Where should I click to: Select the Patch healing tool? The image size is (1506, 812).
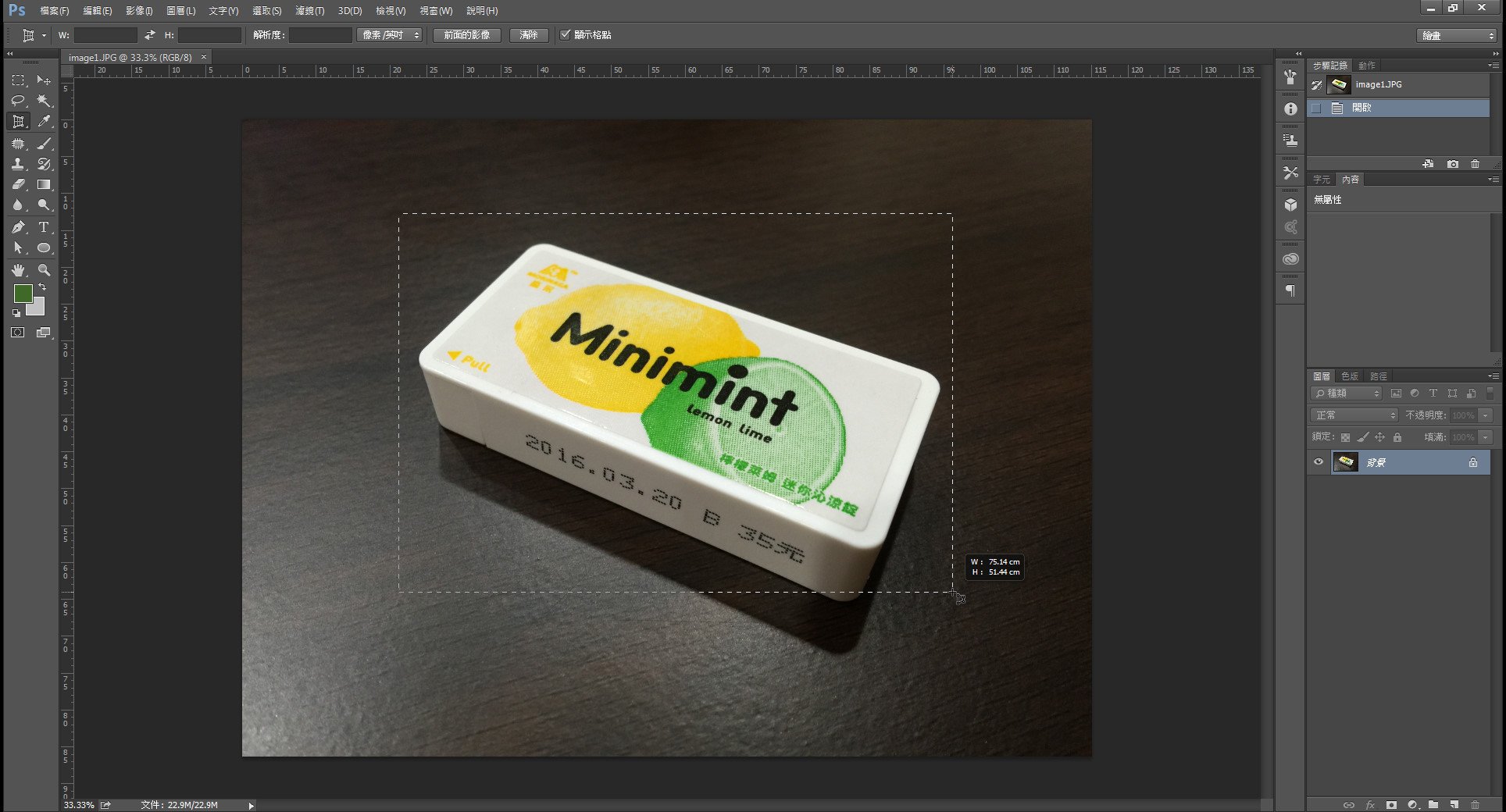pyautogui.click(x=18, y=144)
